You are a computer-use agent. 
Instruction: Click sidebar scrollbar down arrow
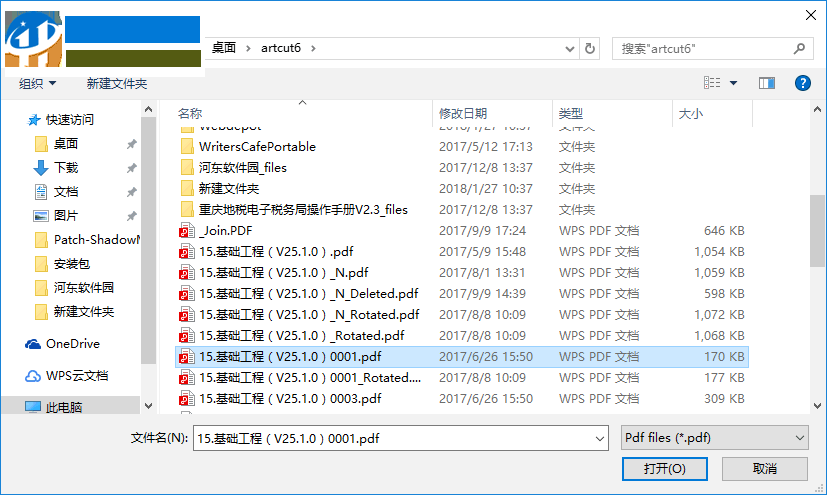point(148,406)
